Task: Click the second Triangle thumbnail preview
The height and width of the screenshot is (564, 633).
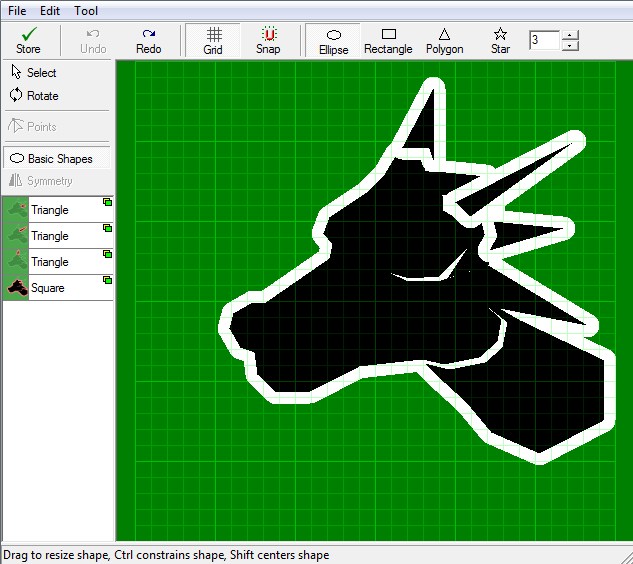Action: pyautogui.click(x=16, y=235)
